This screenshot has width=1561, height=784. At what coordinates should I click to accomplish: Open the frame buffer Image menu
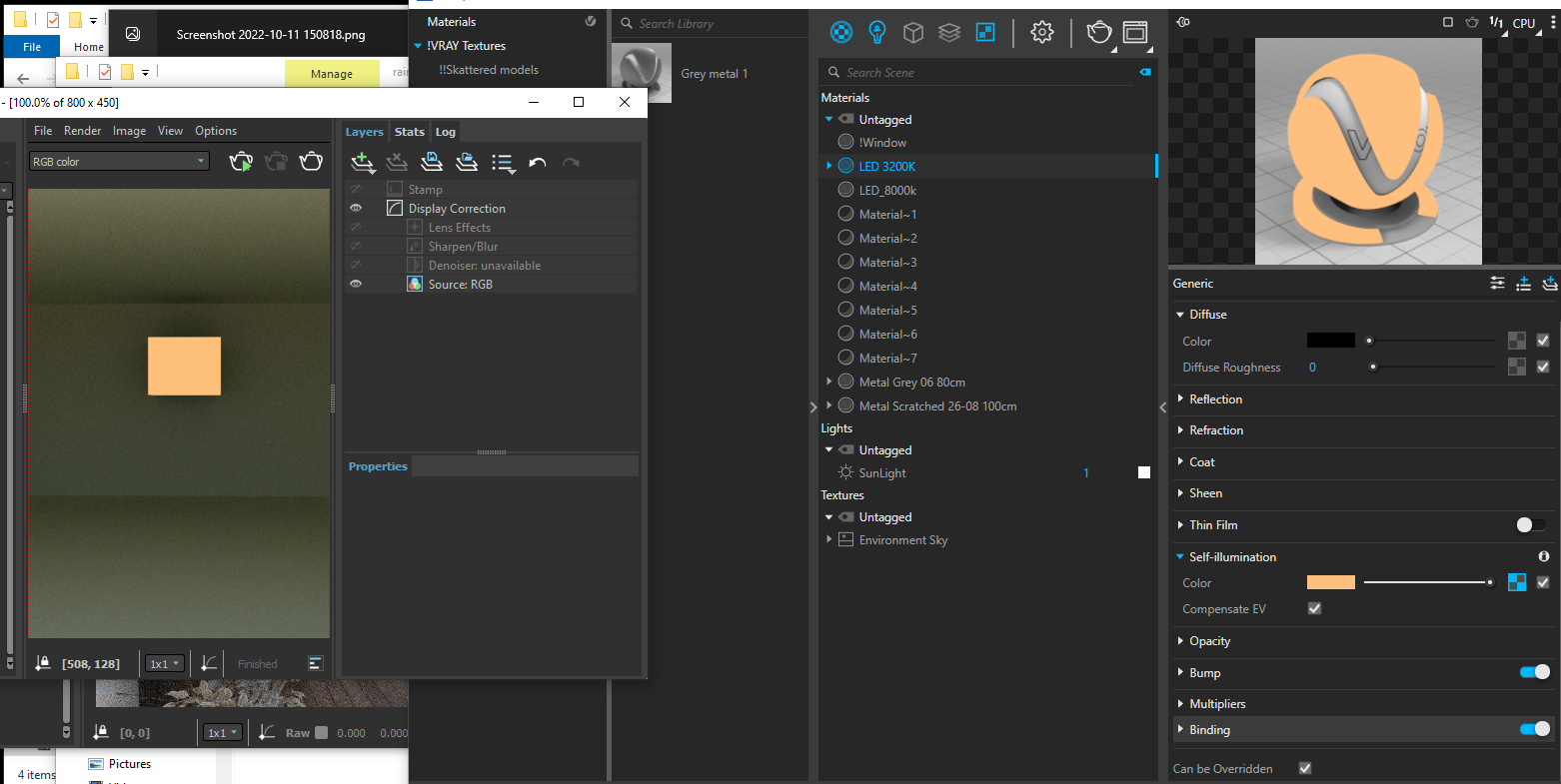click(129, 131)
